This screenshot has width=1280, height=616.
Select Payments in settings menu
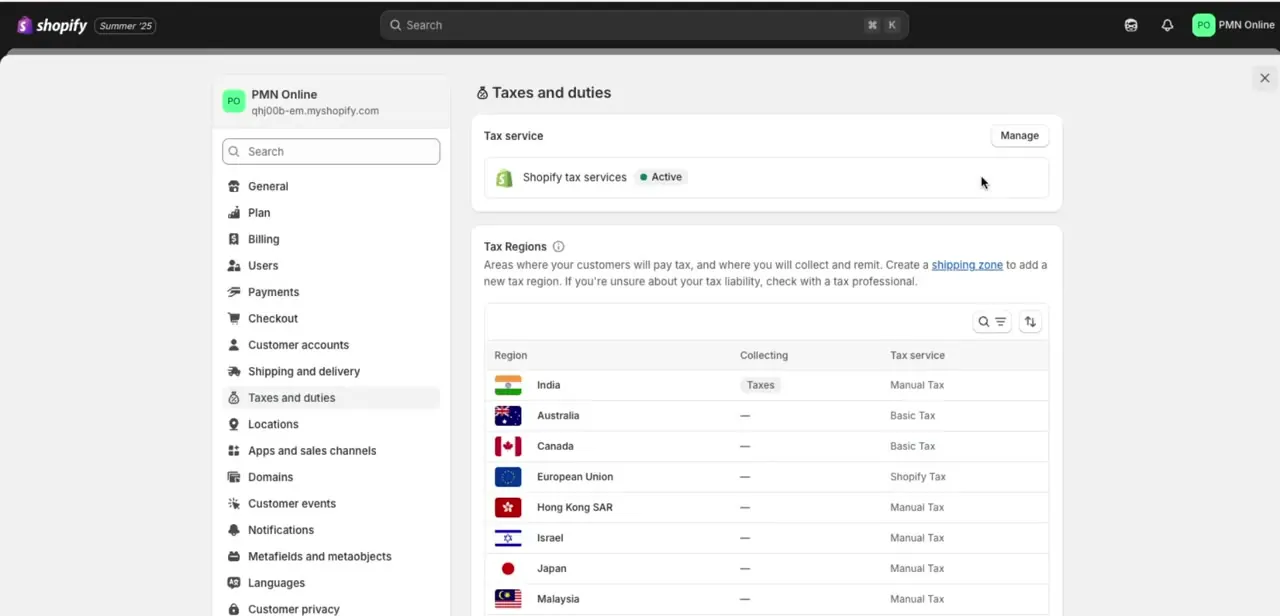coord(331,292)
